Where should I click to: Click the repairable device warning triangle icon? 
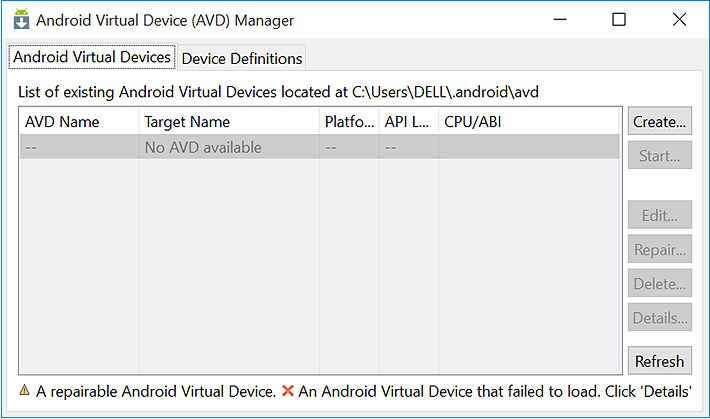[x=24, y=391]
